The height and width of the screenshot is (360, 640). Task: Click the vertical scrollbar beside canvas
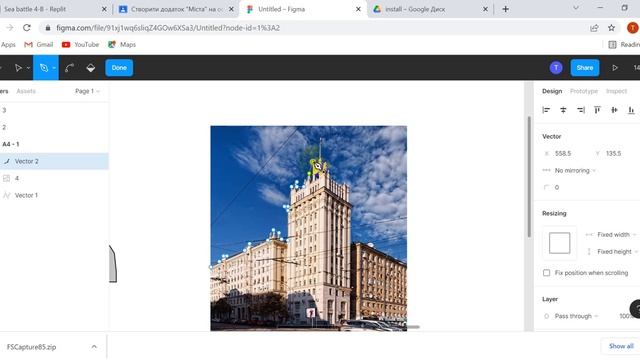(529, 177)
